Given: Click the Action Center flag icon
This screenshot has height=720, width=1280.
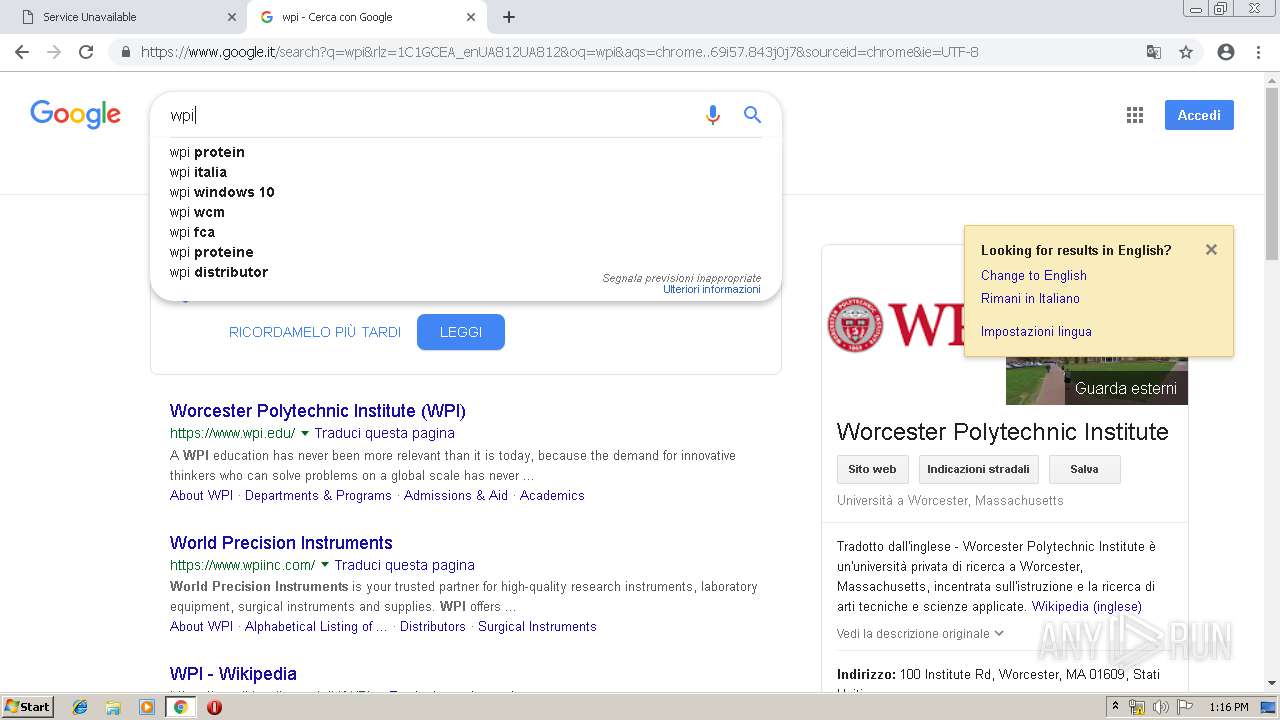Looking at the screenshot, I should point(1185,707).
